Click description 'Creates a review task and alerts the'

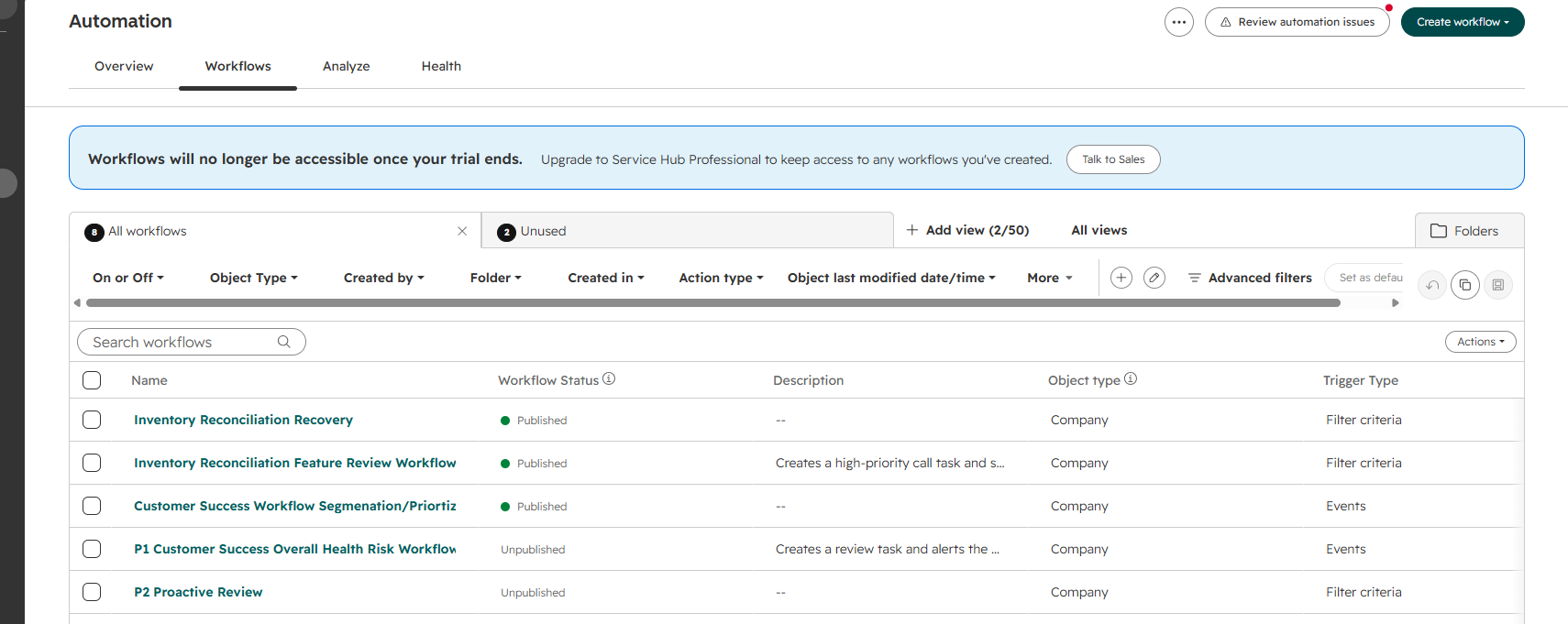click(x=888, y=549)
